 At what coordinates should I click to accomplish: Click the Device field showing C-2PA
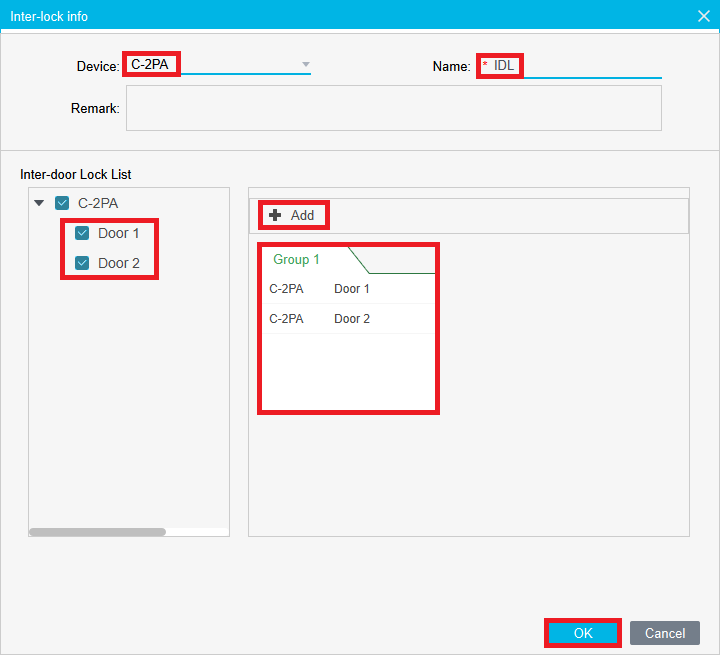pos(215,65)
